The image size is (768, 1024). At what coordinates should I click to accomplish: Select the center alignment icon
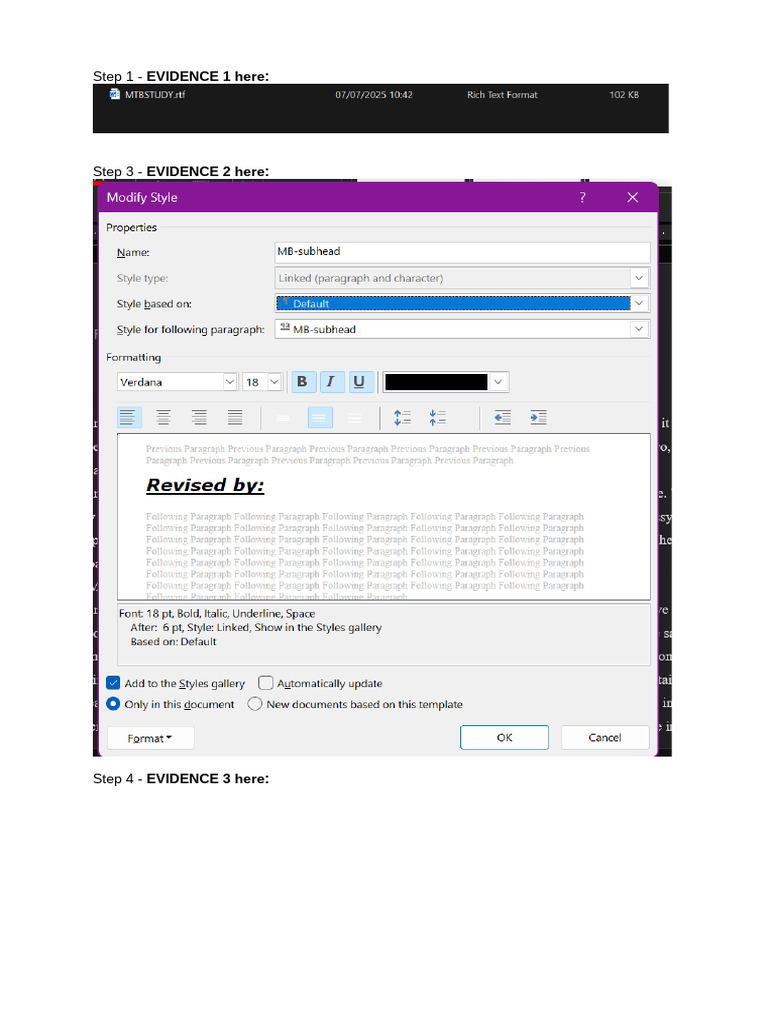pyautogui.click(x=163, y=417)
